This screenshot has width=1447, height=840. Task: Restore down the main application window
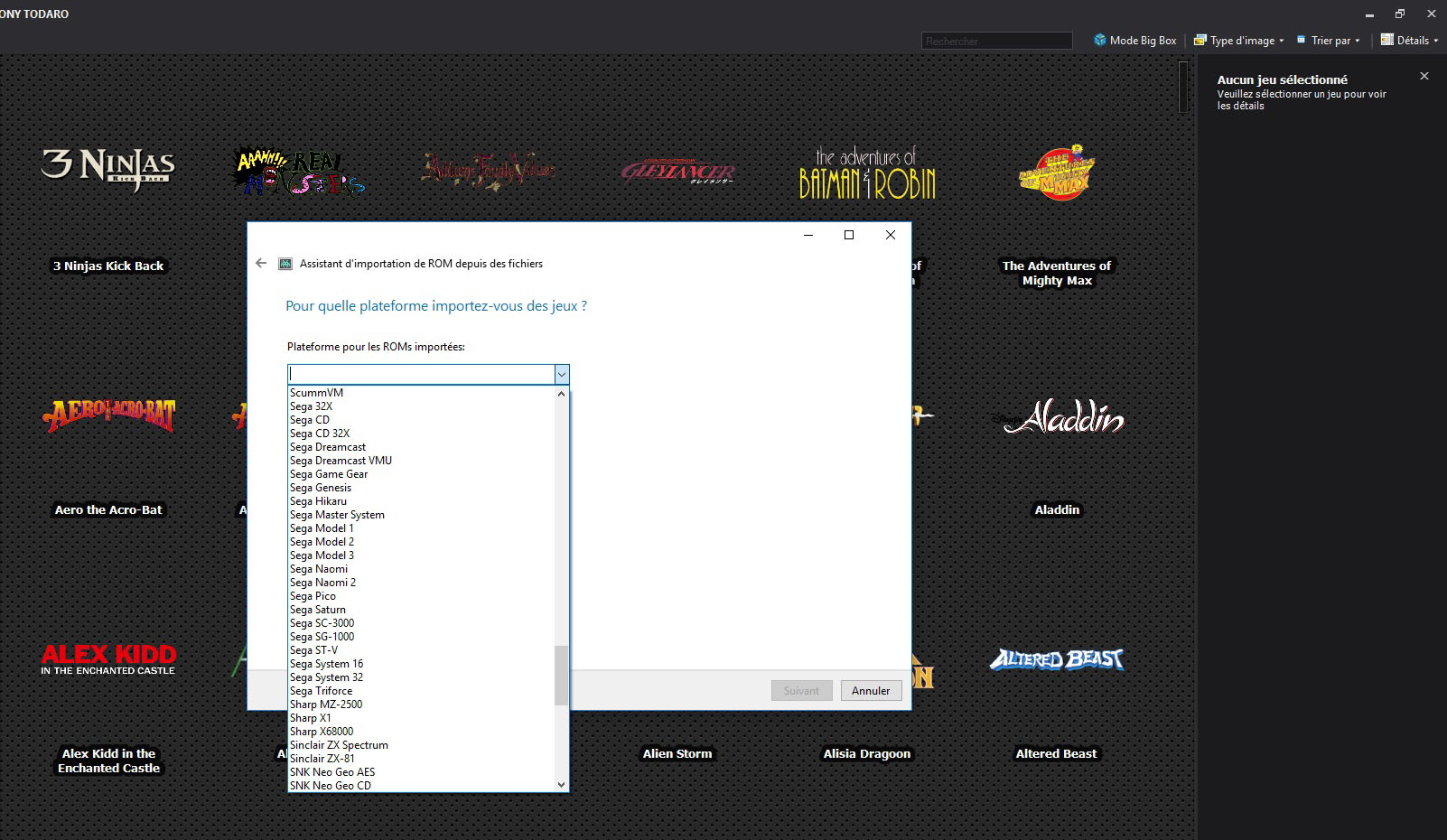(x=1400, y=14)
